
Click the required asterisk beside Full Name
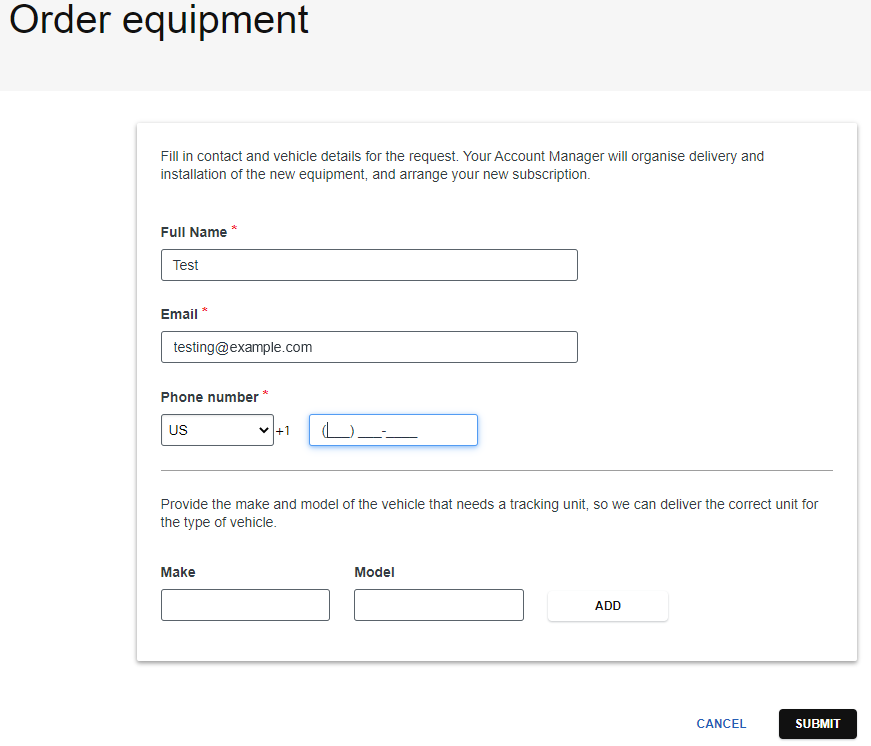click(x=234, y=228)
